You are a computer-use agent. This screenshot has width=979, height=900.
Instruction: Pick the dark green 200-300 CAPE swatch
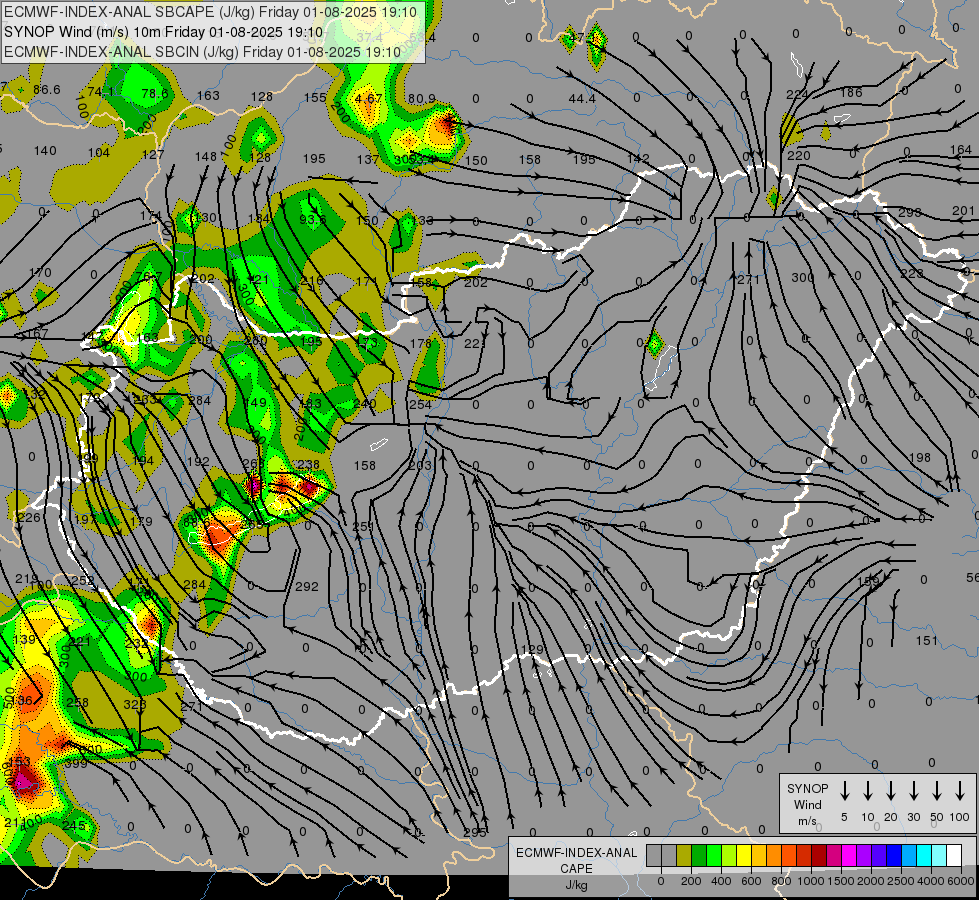tap(699, 856)
